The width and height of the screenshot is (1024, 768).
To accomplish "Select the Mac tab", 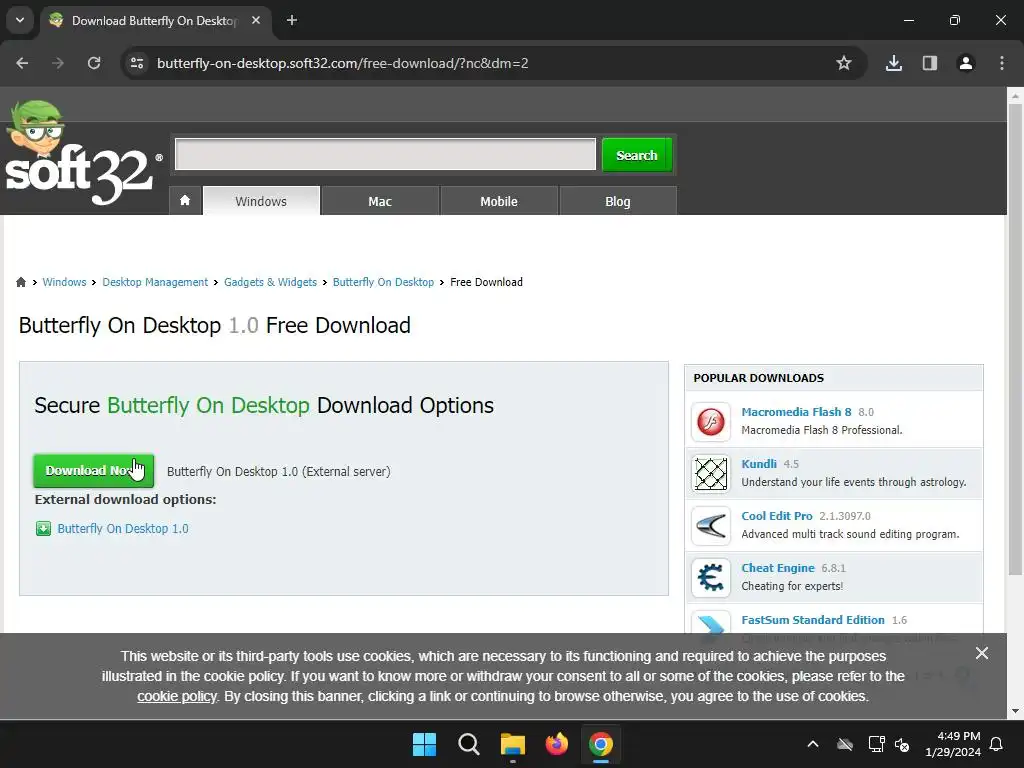I will coord(380,201).
